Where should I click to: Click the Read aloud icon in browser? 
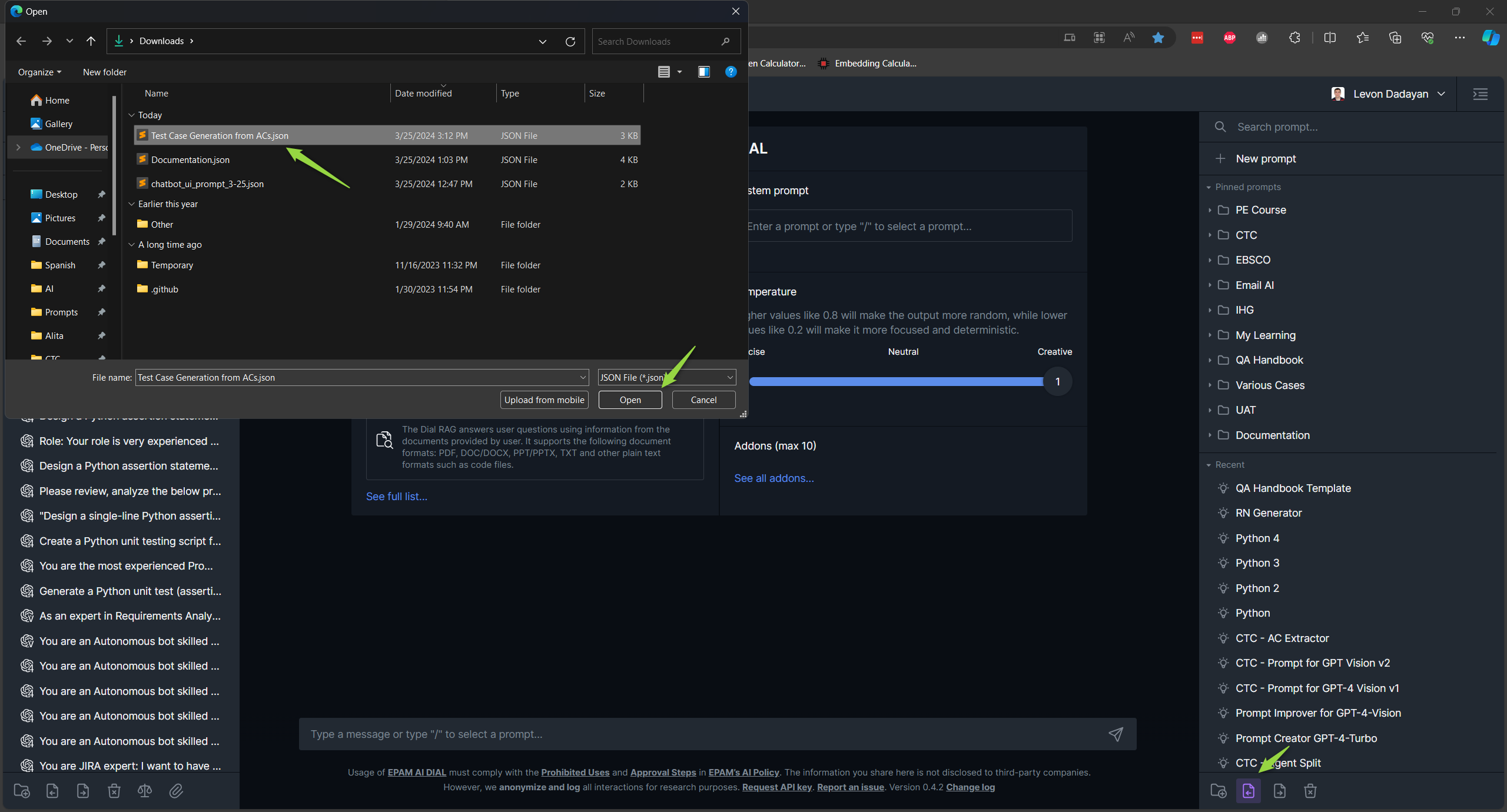coord(1128,38)
